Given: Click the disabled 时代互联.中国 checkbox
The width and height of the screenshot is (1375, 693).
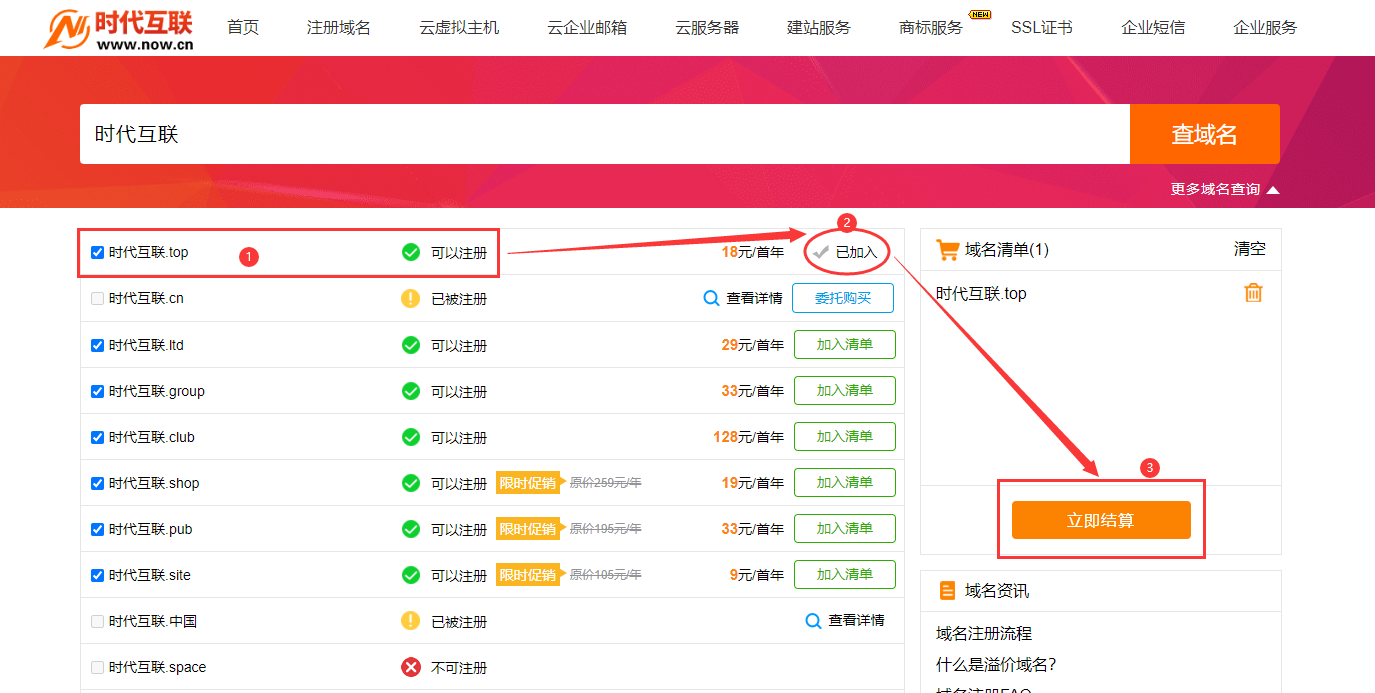Looking at the screenshot, I should 97,621.
